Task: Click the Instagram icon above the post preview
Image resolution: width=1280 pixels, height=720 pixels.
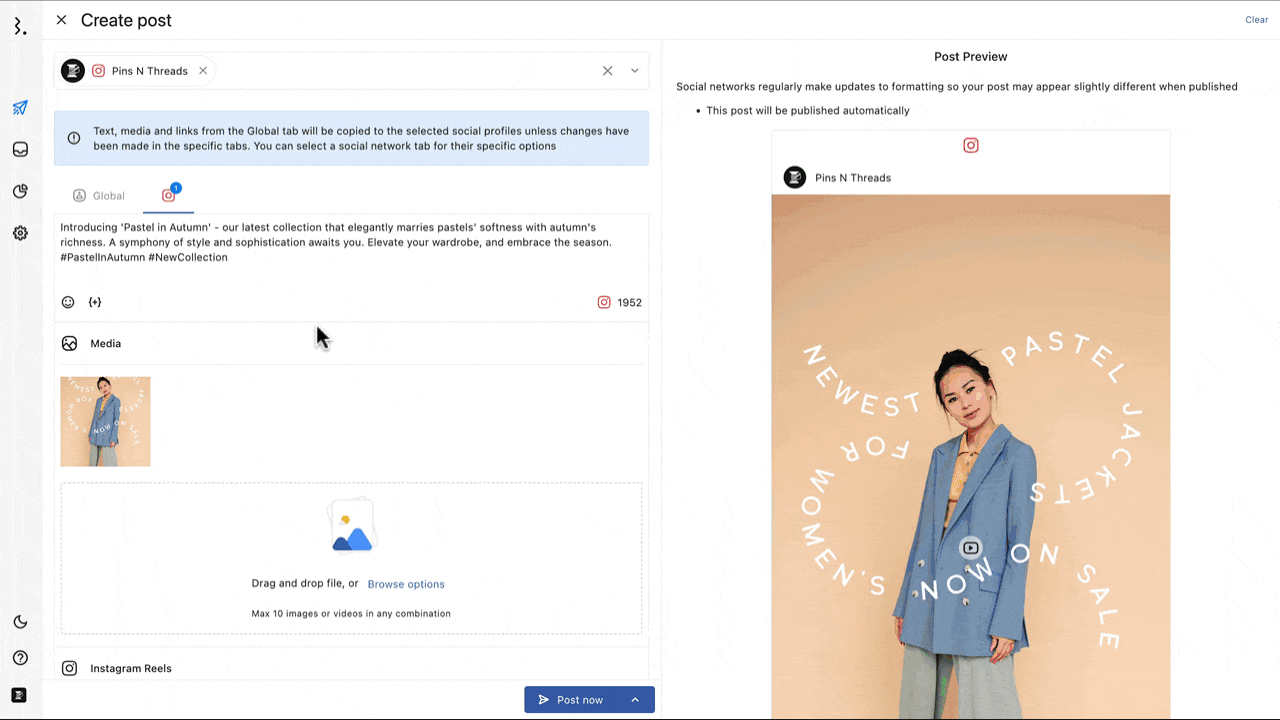Action: pyautogui.click(x=970, y=145)
